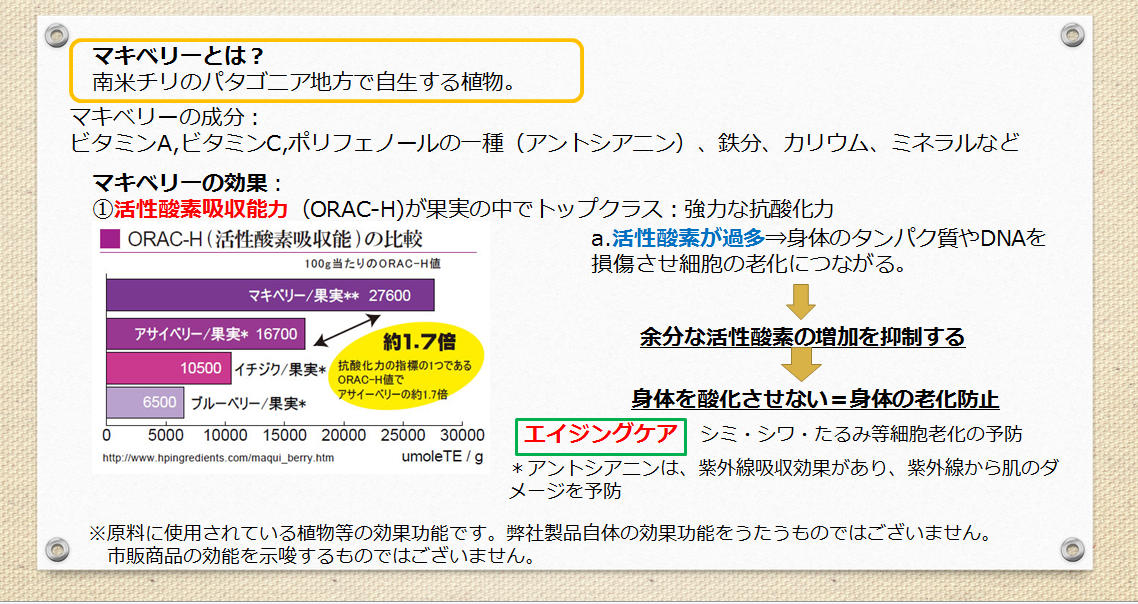Select the blue 活性酸素が過多 text
Screen dimensions: 1138x604
pyautogui.click(x=686, y=238)
